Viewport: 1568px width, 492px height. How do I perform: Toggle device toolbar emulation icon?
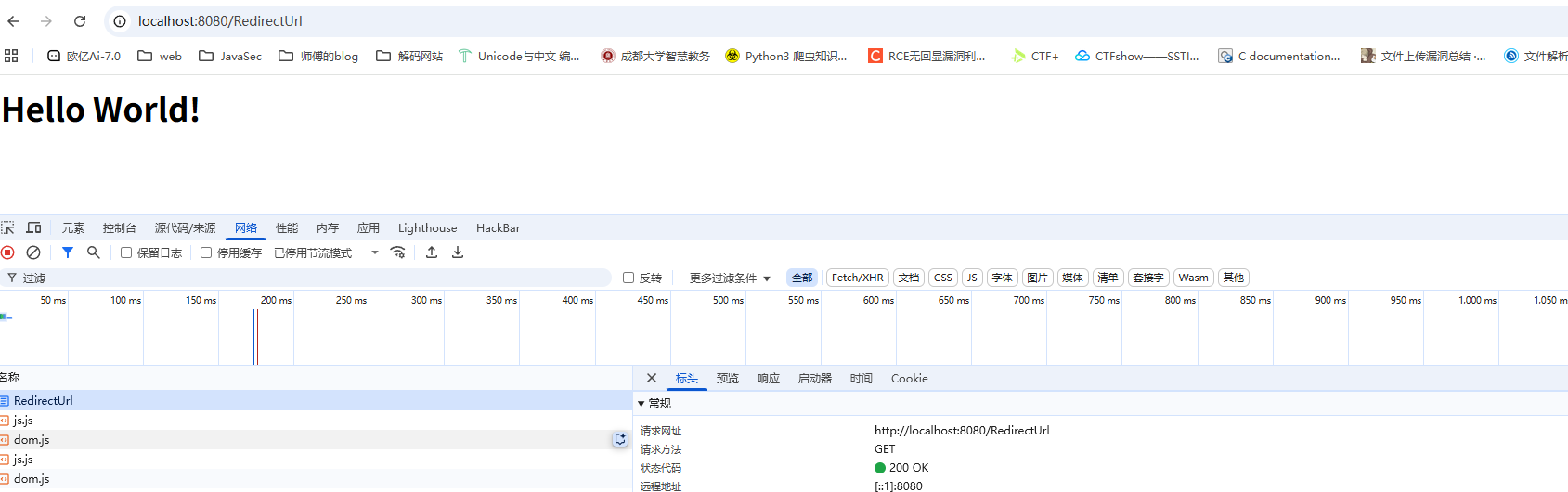pyautogui.click(x=34, y=228)
